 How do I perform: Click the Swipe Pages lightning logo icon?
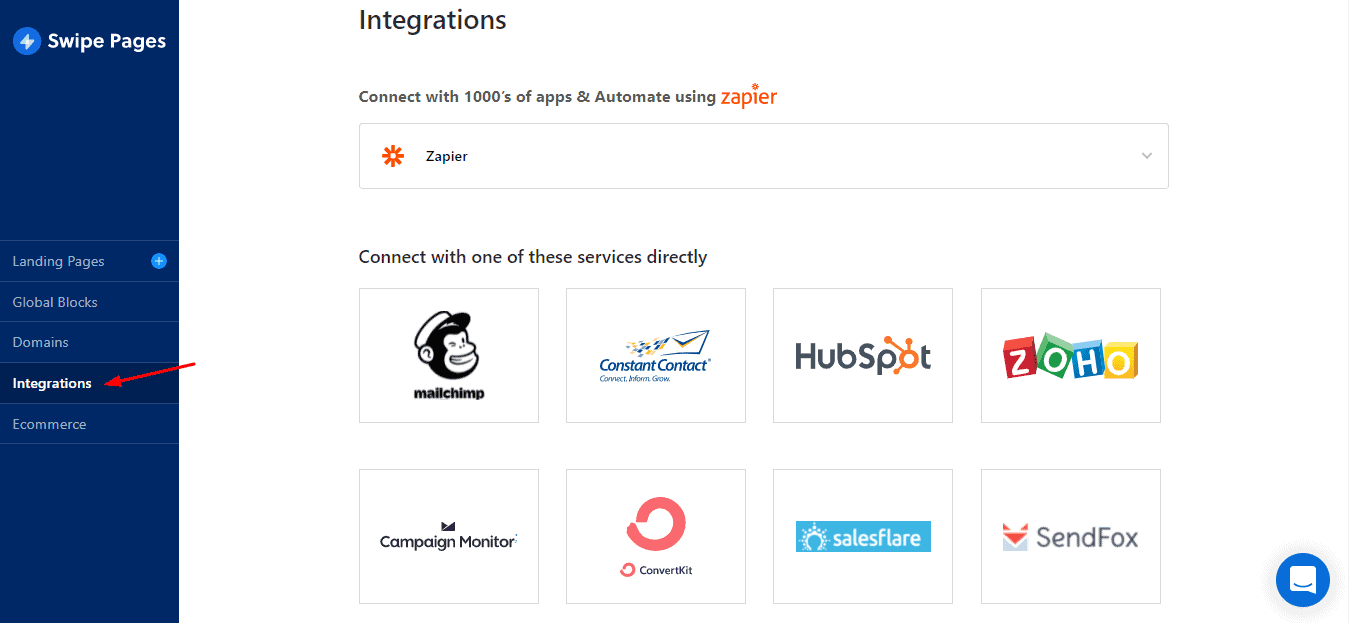pos(27,41)
